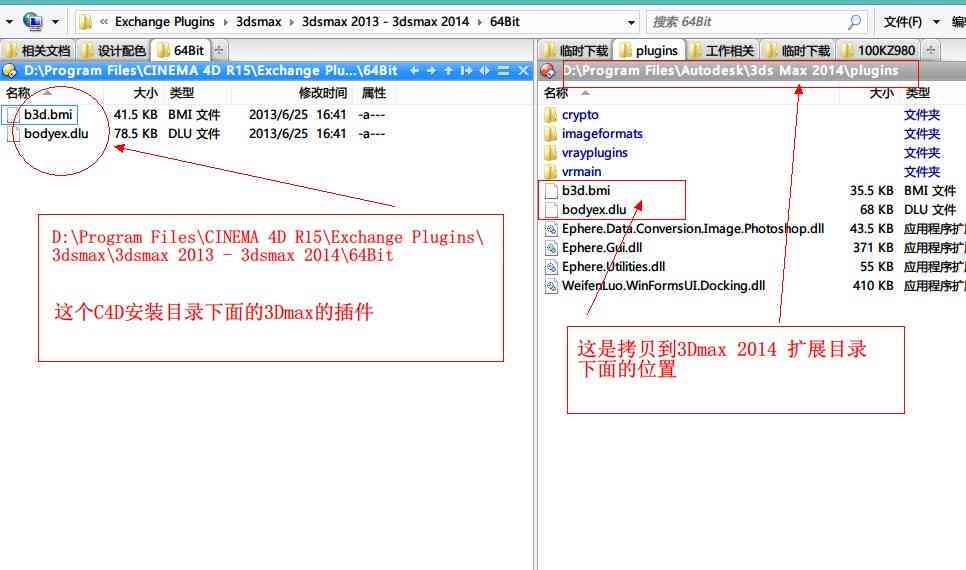Switch to the 工作相关 tab

pyautogui.click(x=723, y=51)
